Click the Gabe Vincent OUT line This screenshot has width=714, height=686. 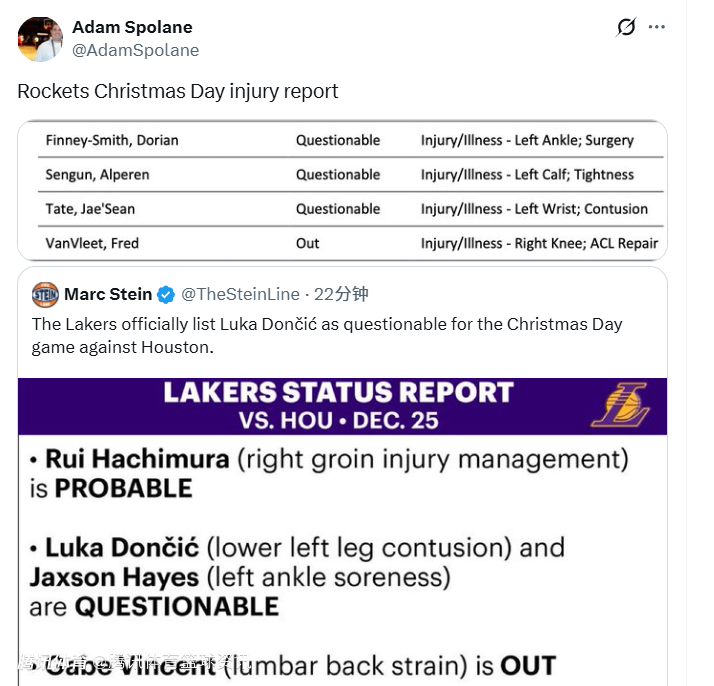(290, 666)
